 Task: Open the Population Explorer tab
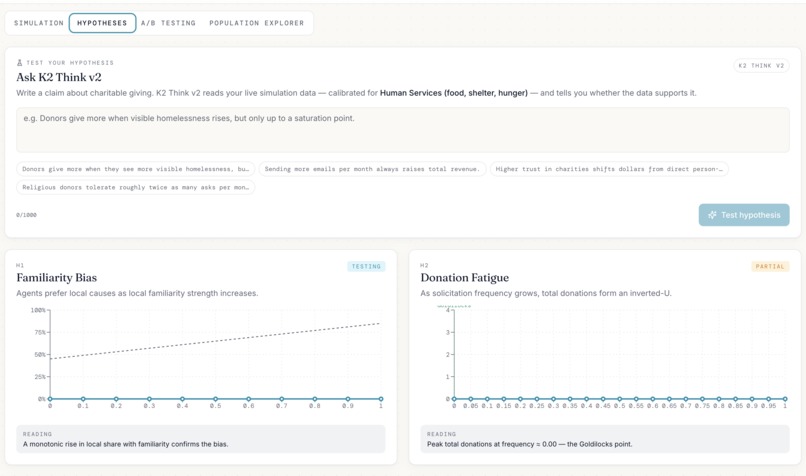coord(257,23)
